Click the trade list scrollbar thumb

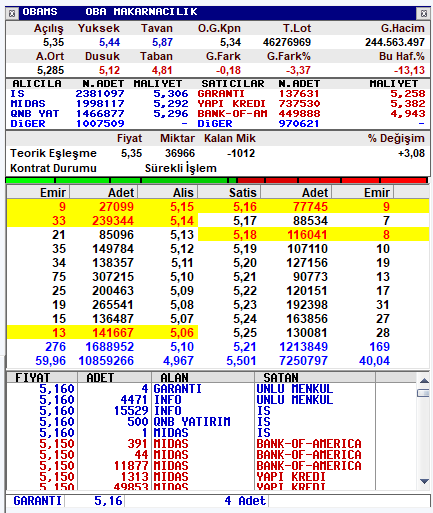(424, 393)
